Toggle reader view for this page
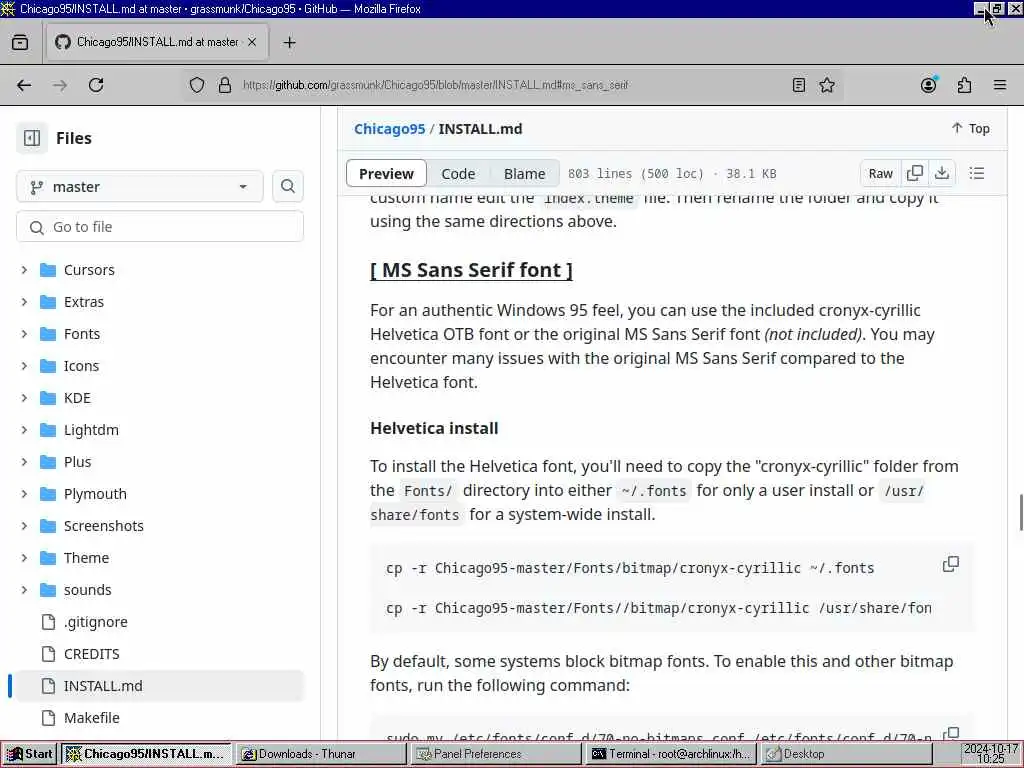 (799, 85)
